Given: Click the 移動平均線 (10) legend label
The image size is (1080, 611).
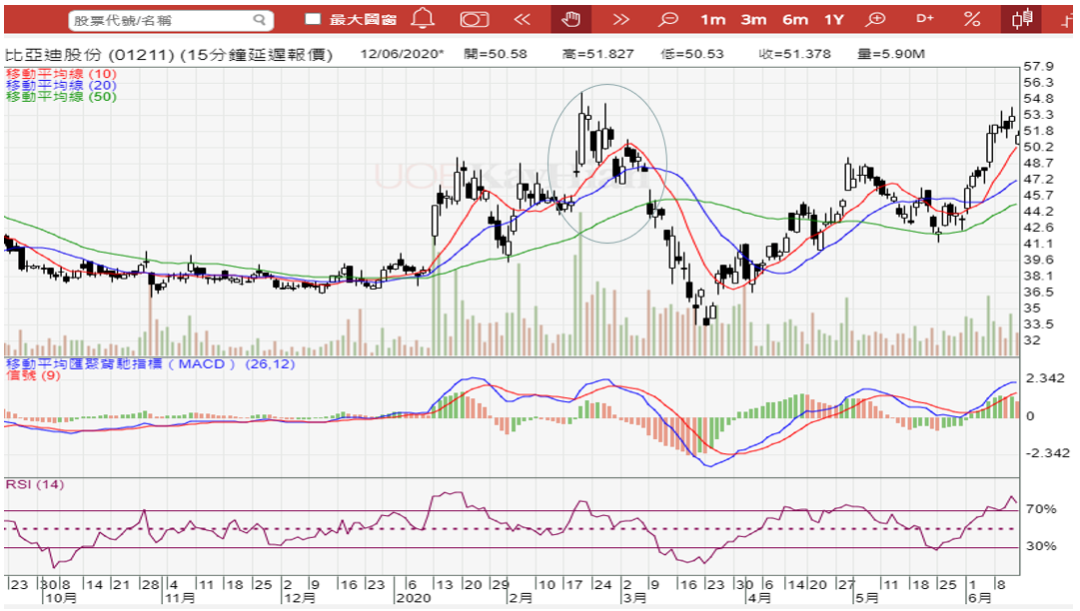Looking at the screenshot, I should (60, 74).
